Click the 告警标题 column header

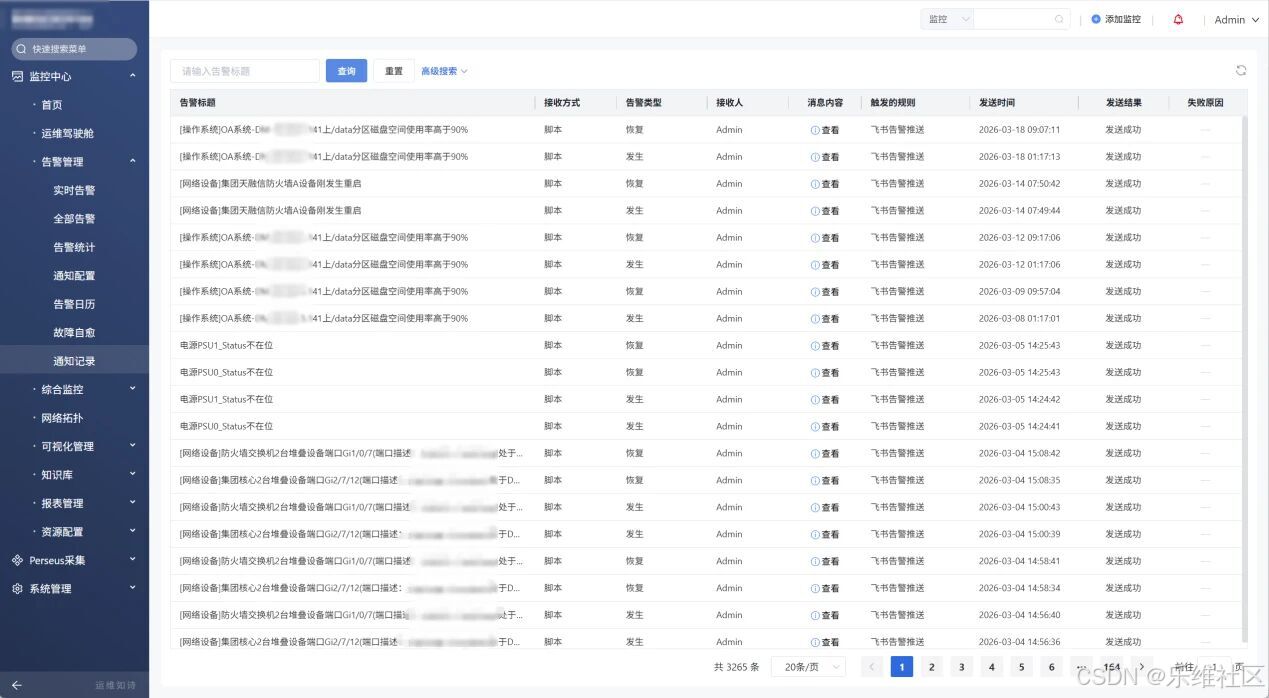pos(198,103)
